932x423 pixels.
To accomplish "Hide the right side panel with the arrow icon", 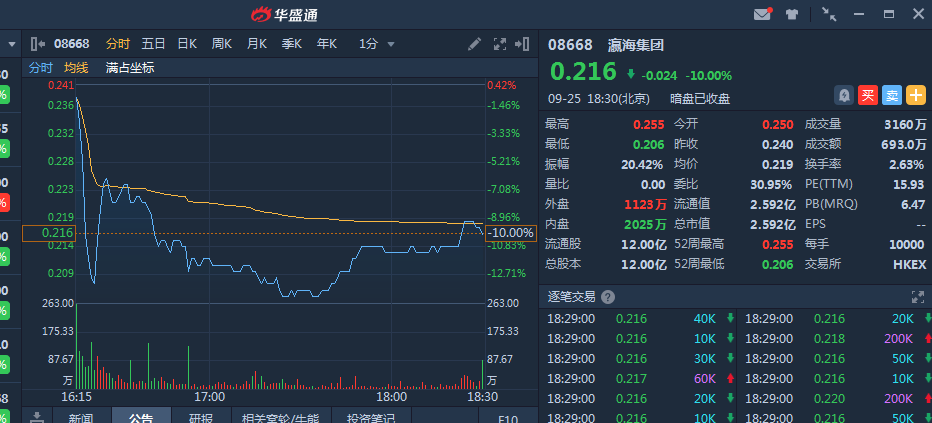I will [522, 43].
